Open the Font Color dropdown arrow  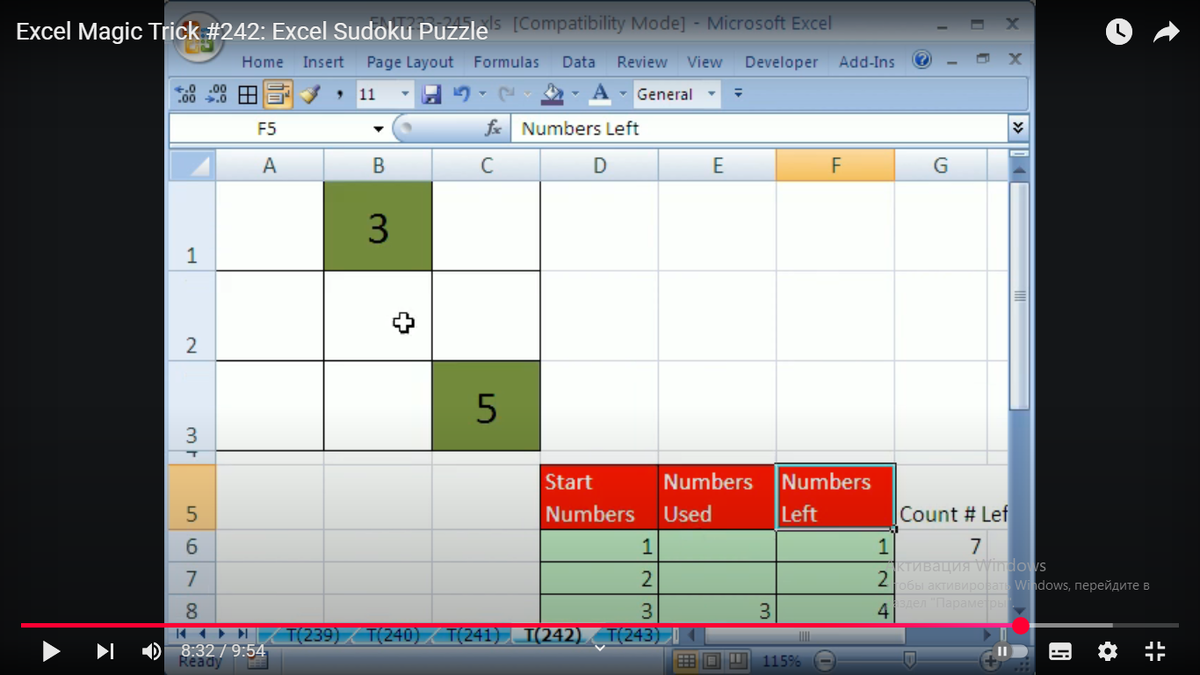[623, 94]
